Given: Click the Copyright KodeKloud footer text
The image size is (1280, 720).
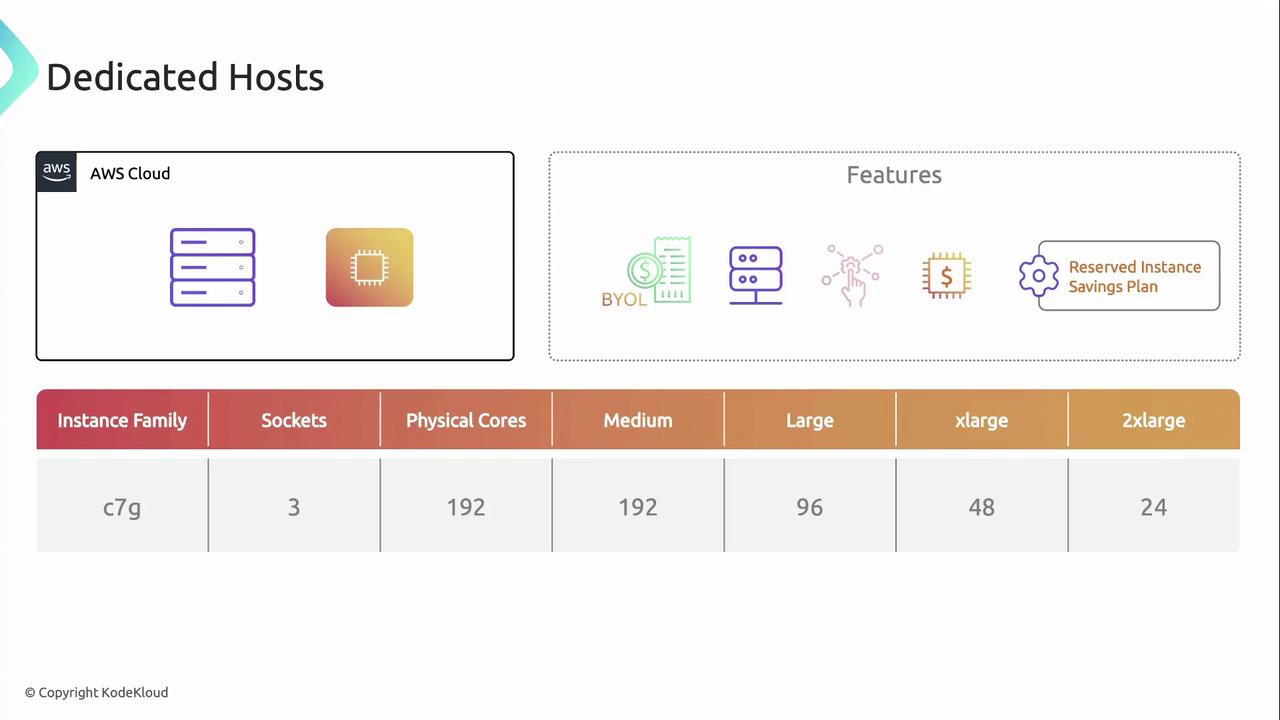Looking at the screenshot, I should 96,692.
